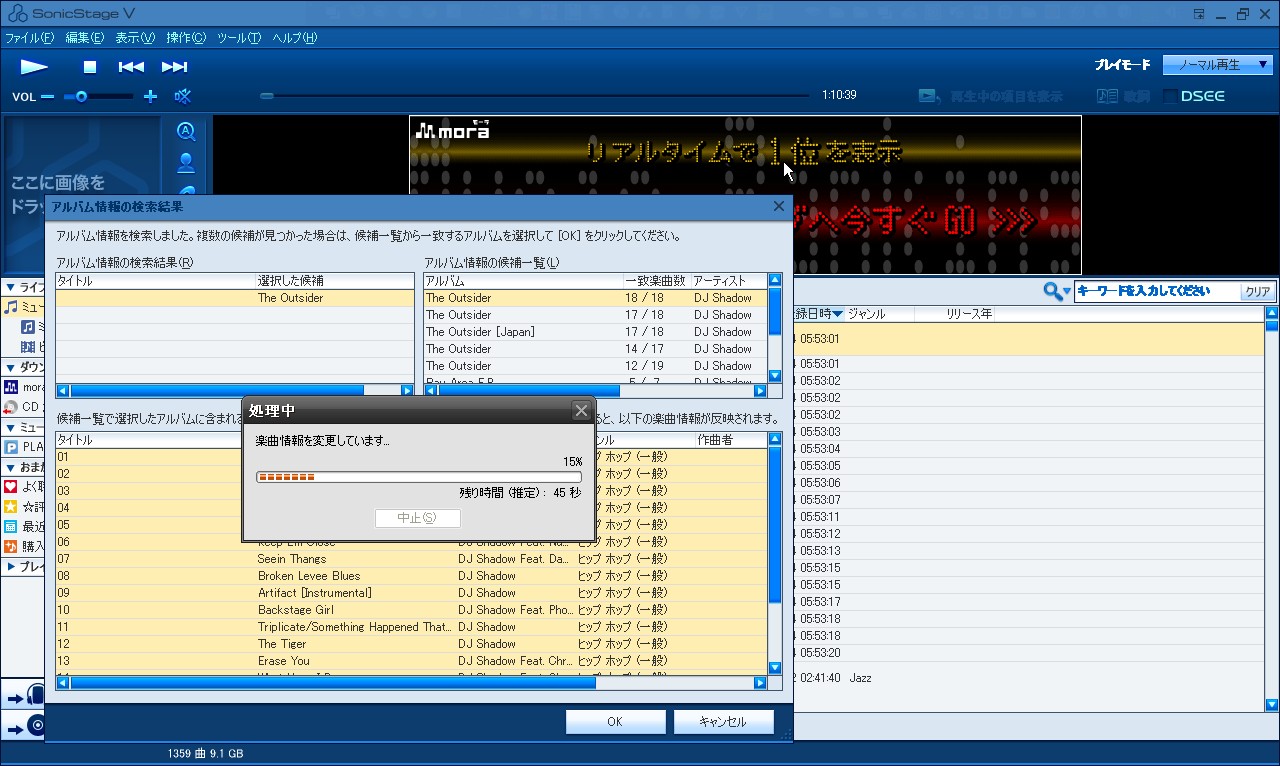The image size is (1280, 766).
Task: Select the blue music note sub-item icon
Action: pos(28,327)
